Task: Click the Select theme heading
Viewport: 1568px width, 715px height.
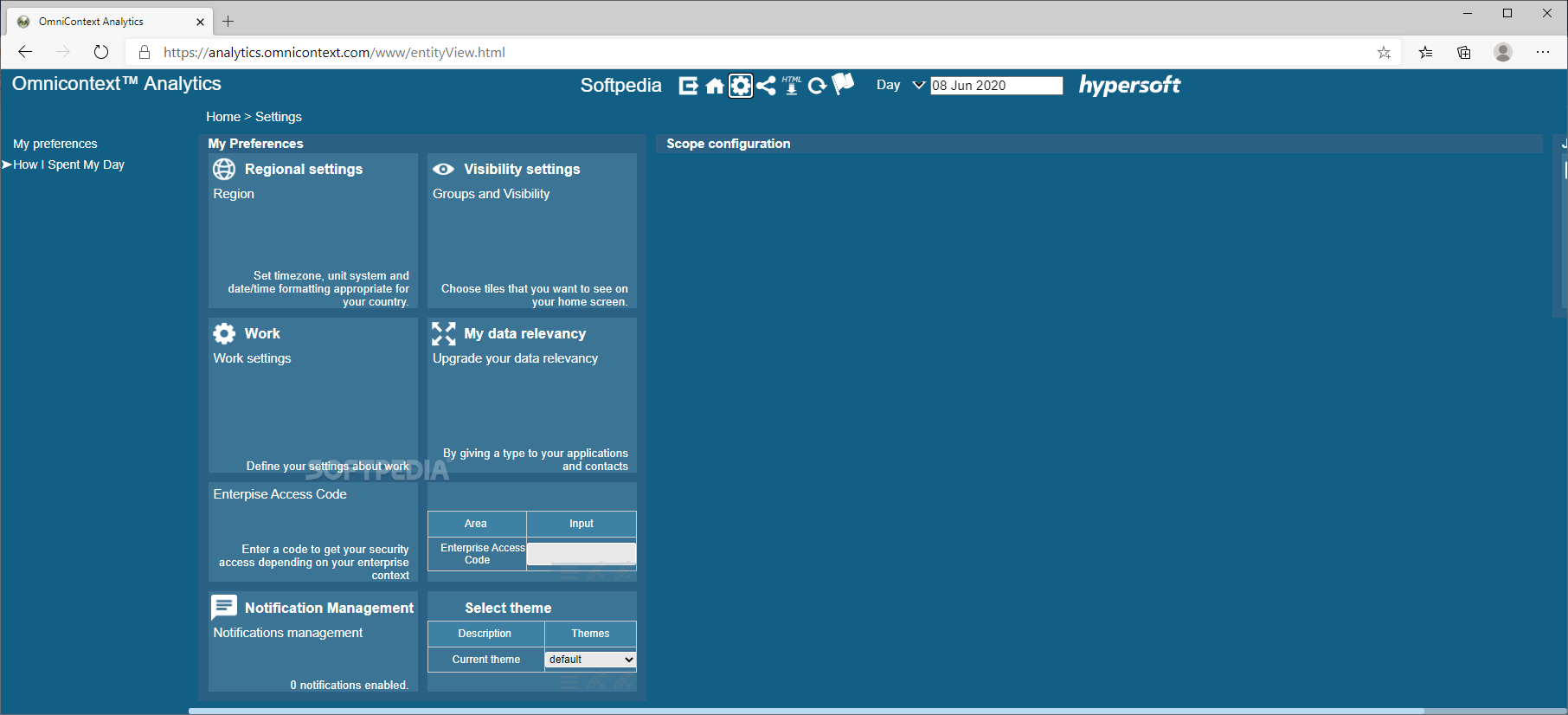Action: click(508, 608)
